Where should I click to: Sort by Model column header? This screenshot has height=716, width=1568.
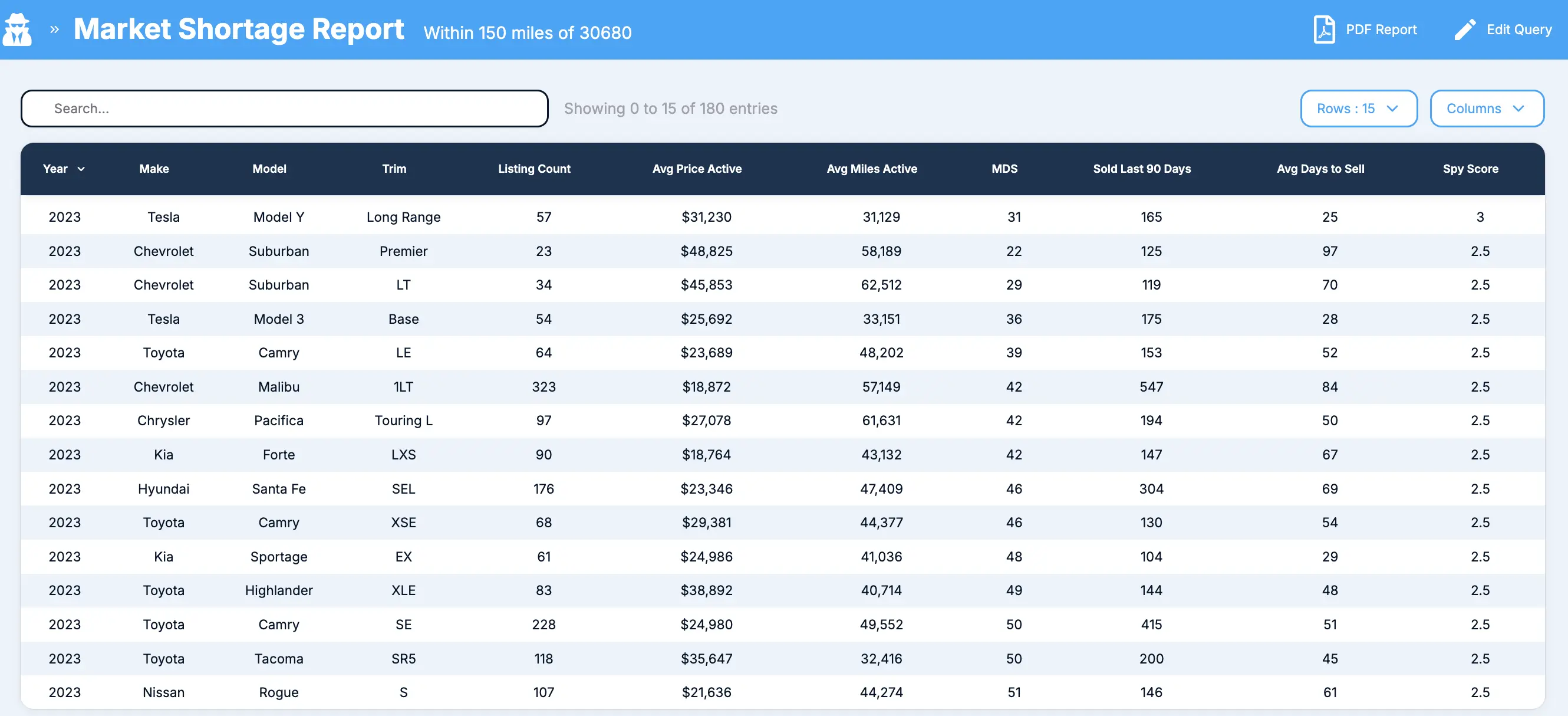click(x=269, y=169)
